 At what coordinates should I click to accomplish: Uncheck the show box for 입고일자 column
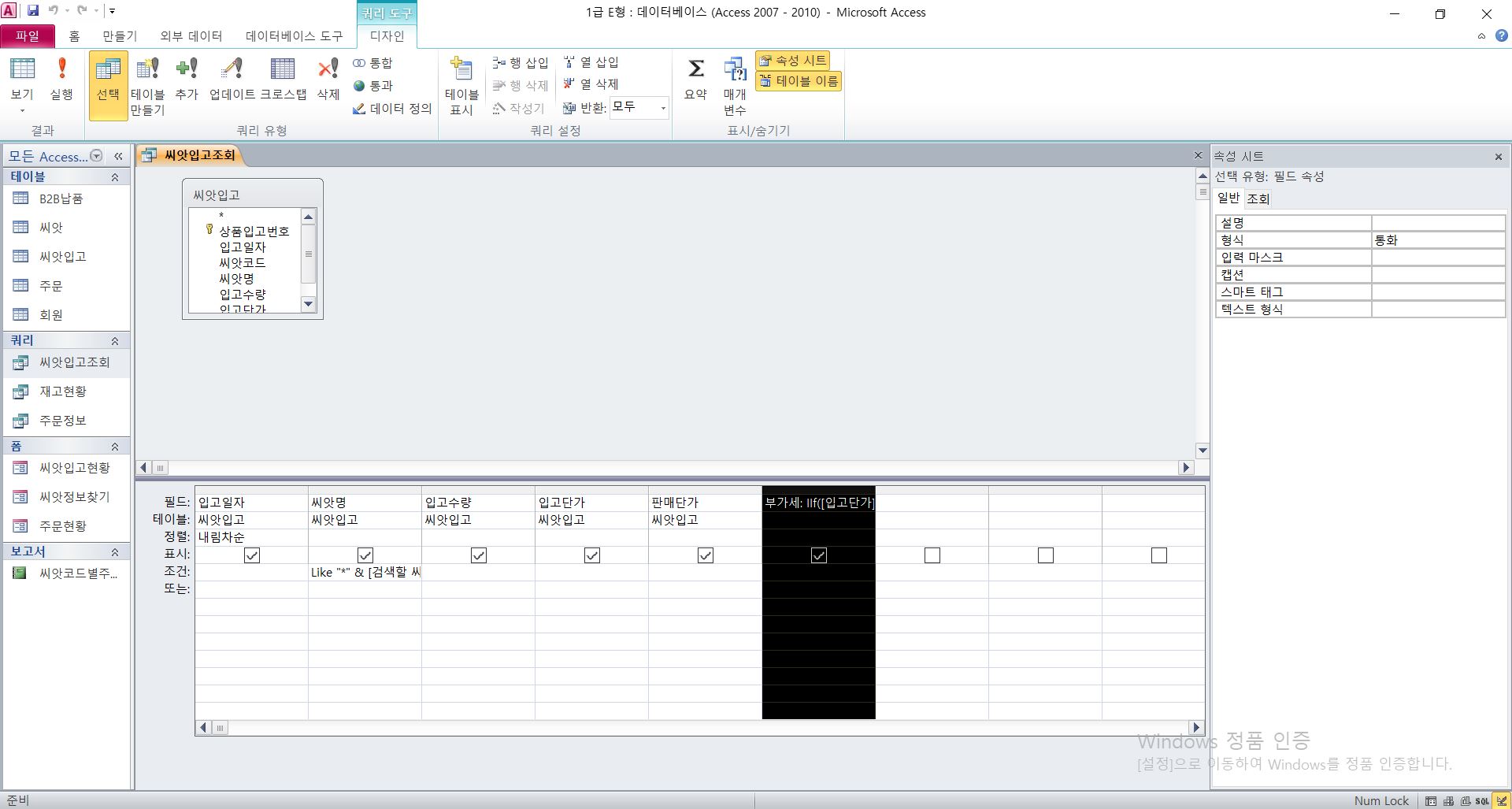click(252, 555)
